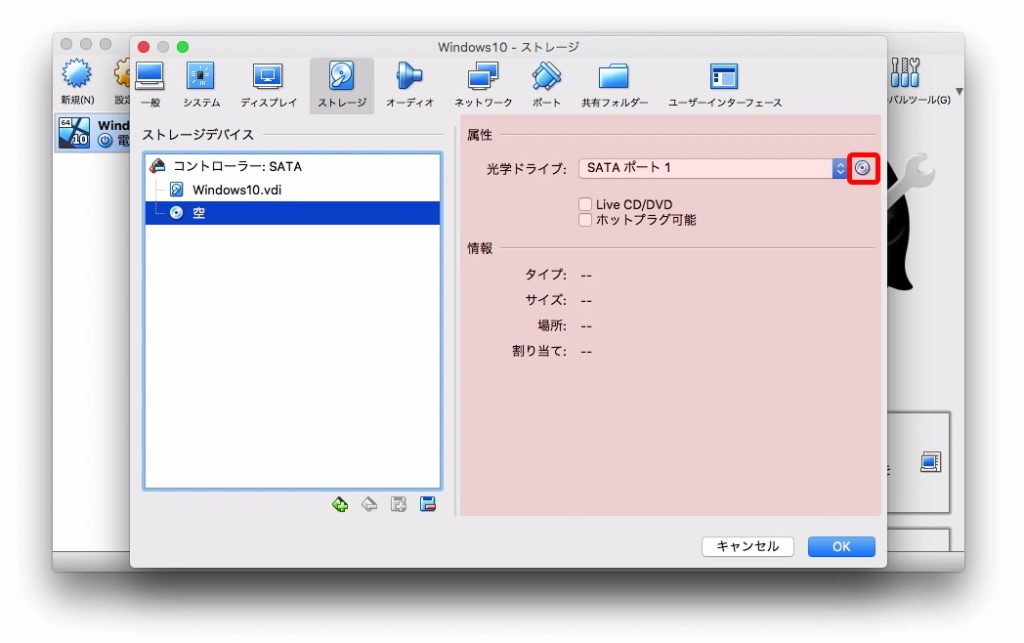Screen dimensions: 1024x643
Task: Select the 空 (empty) optical drive entry
Action: point(293,213)
